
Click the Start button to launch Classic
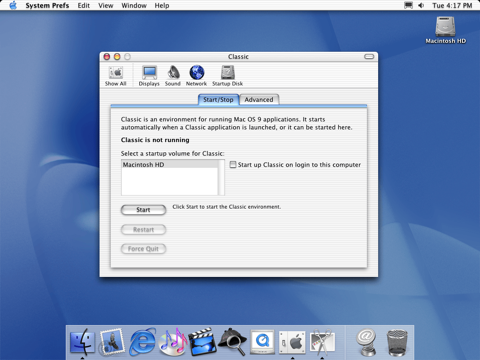point(143,210)
